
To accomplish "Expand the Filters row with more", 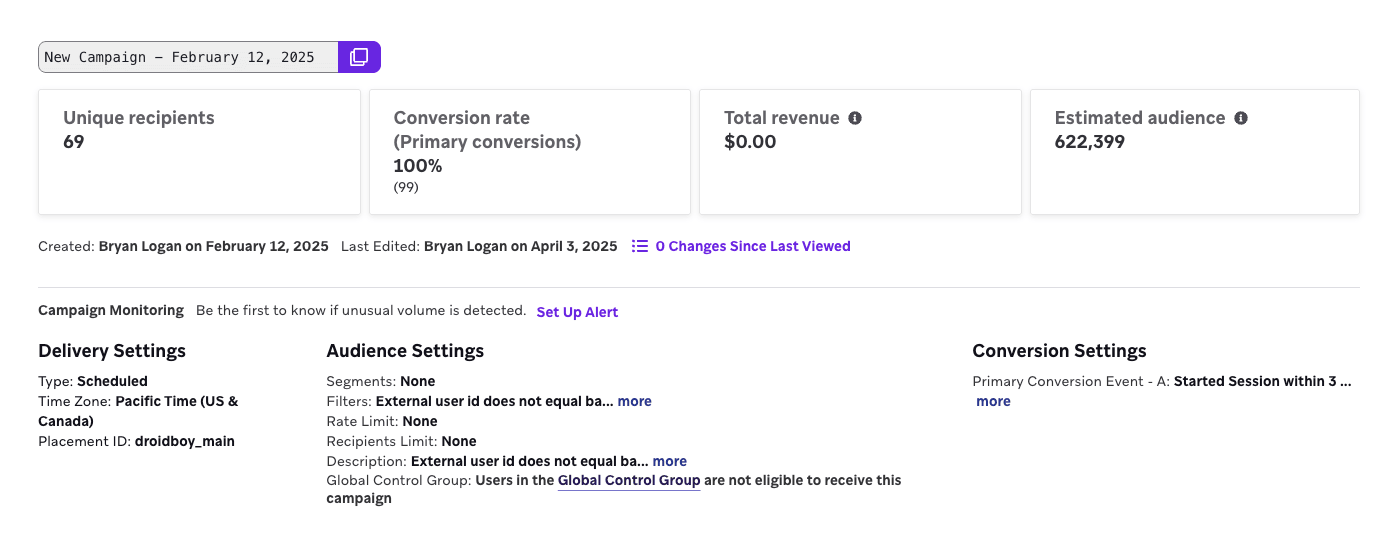I will pos(634,401).
